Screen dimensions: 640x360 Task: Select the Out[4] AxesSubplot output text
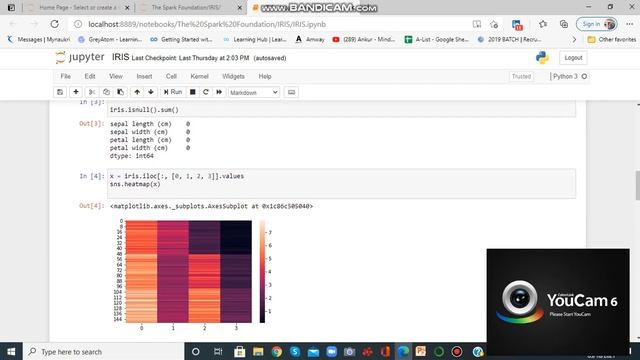click(x=211, y=207)
